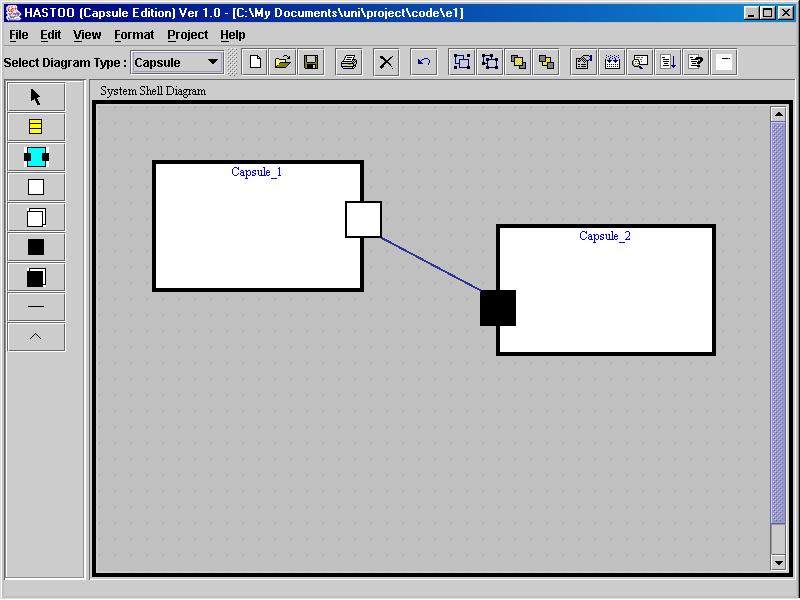Maximize the HASTOO window
The height and width of the screenshot is (600, 800).
[x=767, y=13]
